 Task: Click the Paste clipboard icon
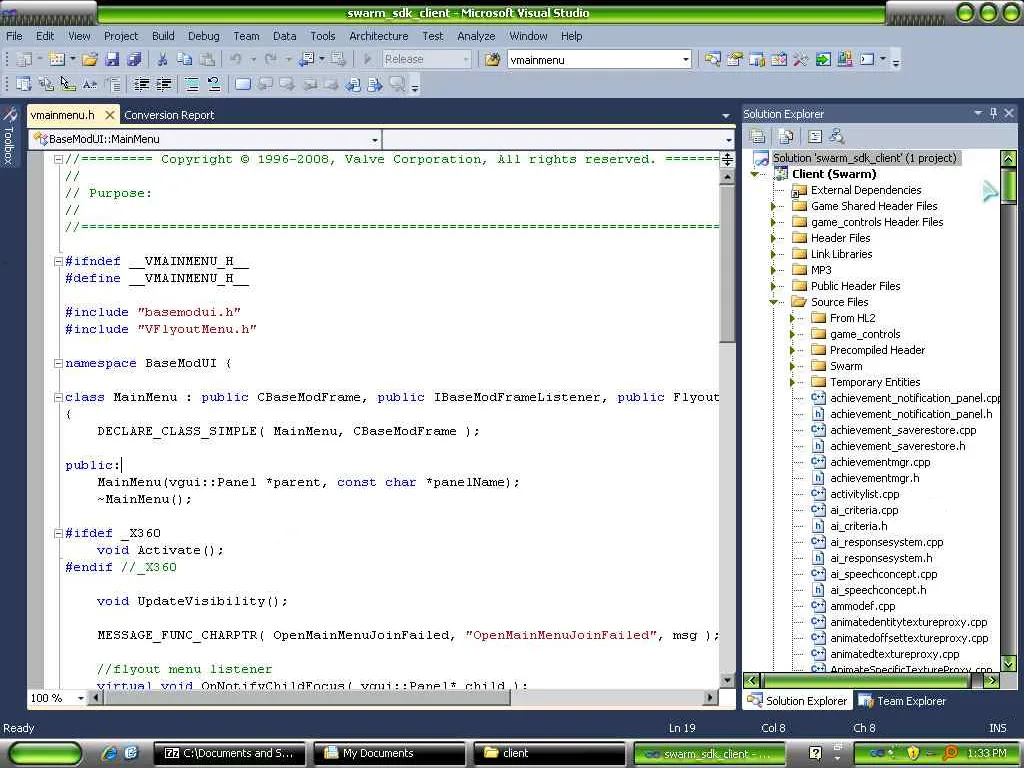click(x=207, y=59)
